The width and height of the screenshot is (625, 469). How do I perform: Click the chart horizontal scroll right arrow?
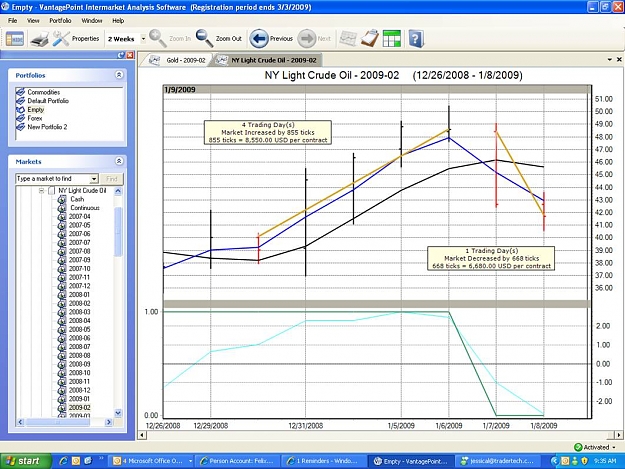point(619,435)
